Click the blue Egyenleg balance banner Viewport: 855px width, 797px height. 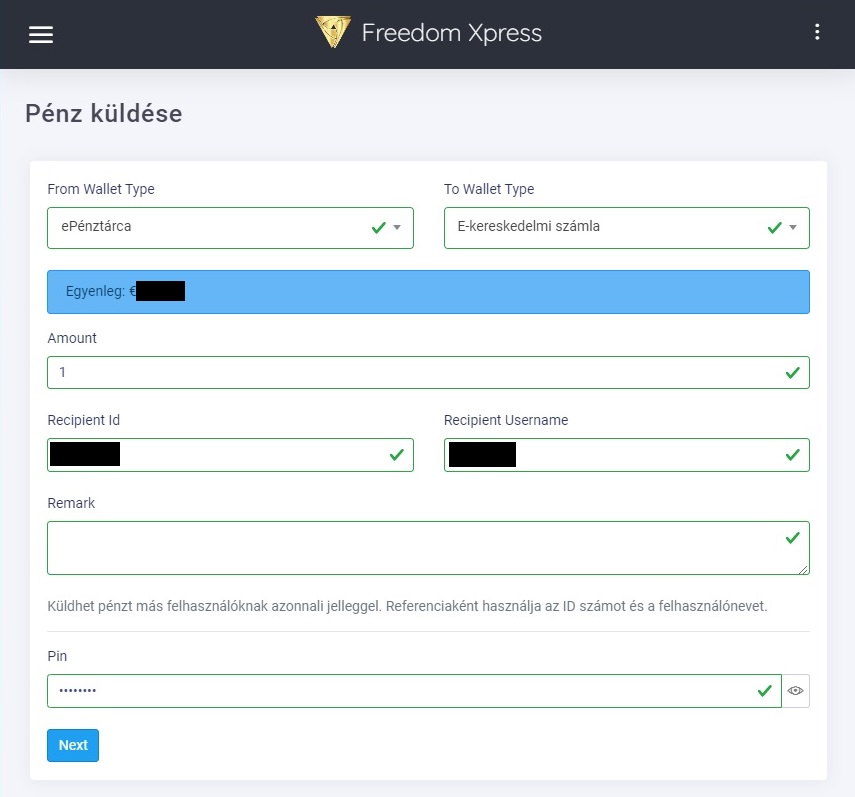(428, 292)
